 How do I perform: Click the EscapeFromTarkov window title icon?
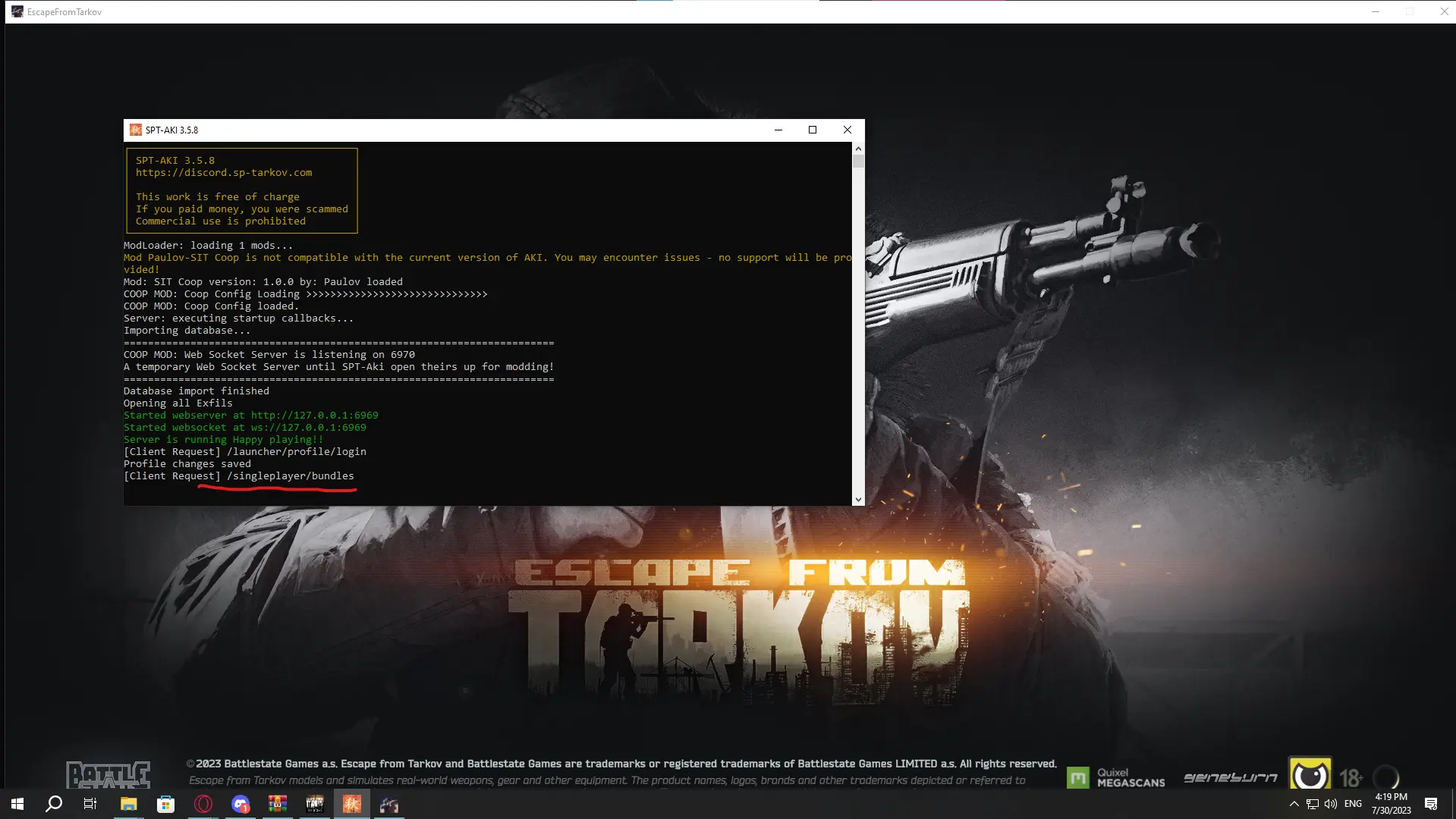pyautogui.click(x=17, y=11)
